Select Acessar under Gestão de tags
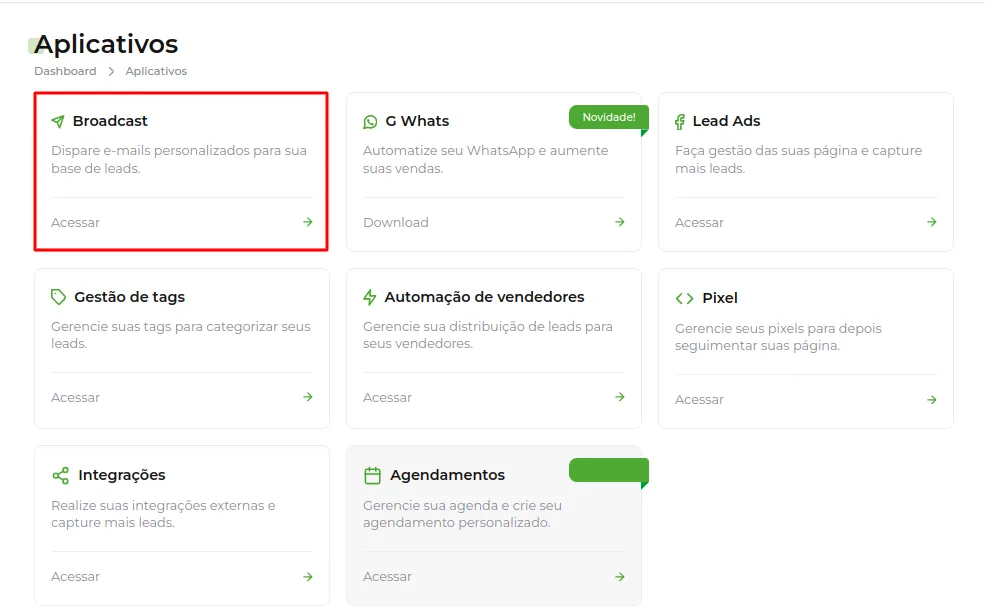 75,398
